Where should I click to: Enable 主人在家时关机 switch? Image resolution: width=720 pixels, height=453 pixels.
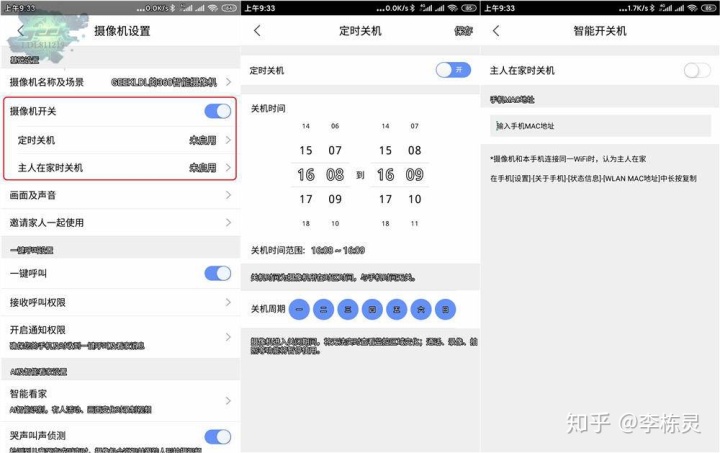coord(697,70)
